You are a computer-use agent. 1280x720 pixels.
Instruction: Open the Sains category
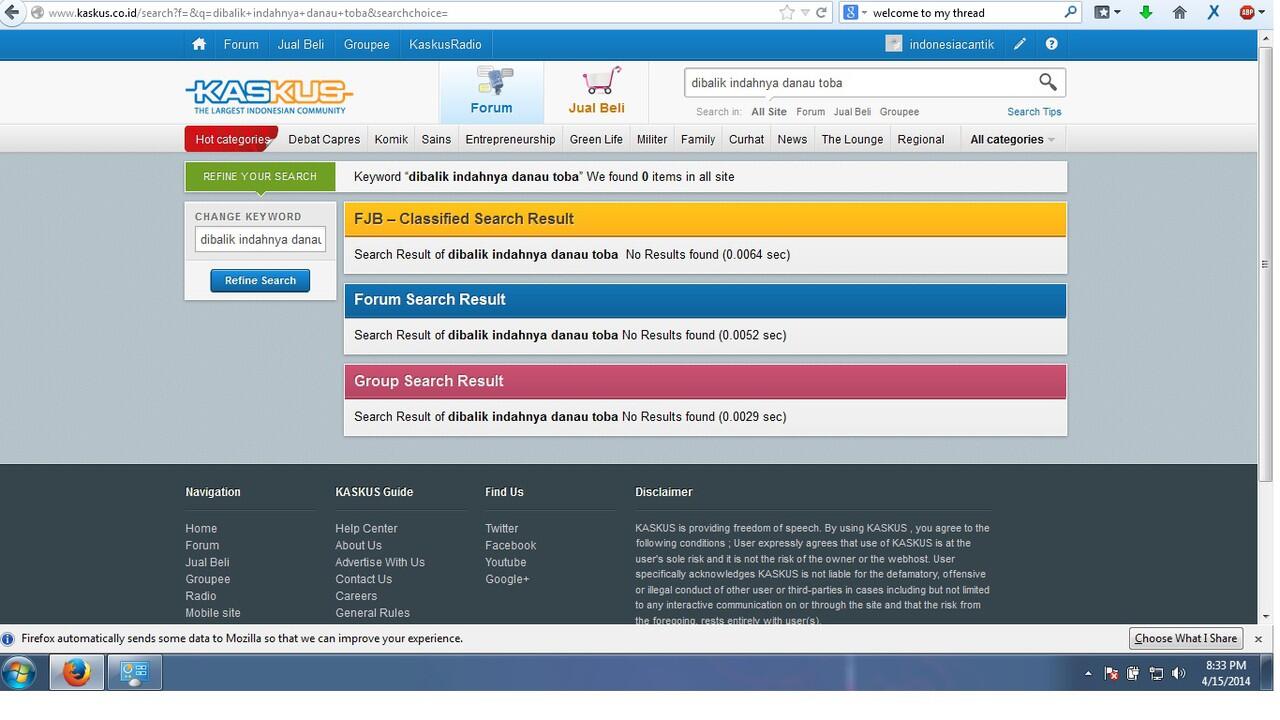[x=436, y=139]
